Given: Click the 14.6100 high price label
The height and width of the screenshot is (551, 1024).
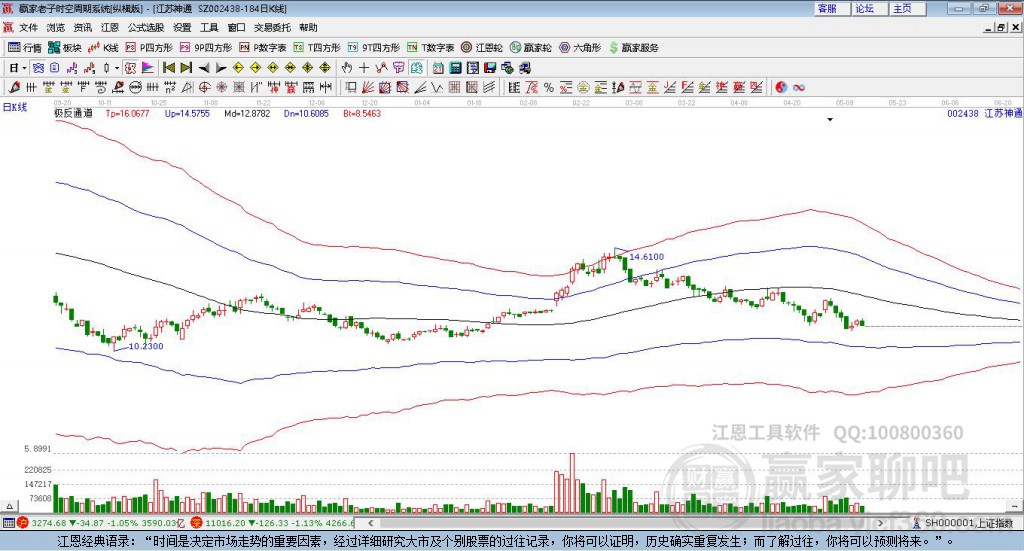Looking at the screenshot, I should point(647,257).
